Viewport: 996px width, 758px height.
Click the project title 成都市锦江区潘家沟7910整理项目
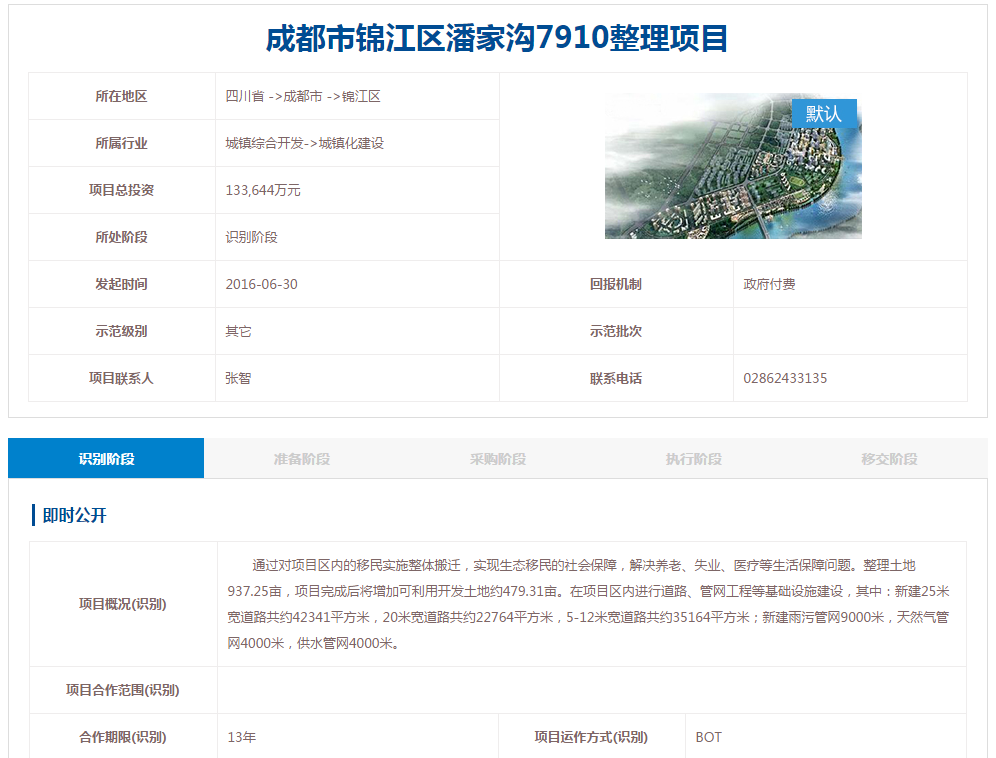coord(497,38)
